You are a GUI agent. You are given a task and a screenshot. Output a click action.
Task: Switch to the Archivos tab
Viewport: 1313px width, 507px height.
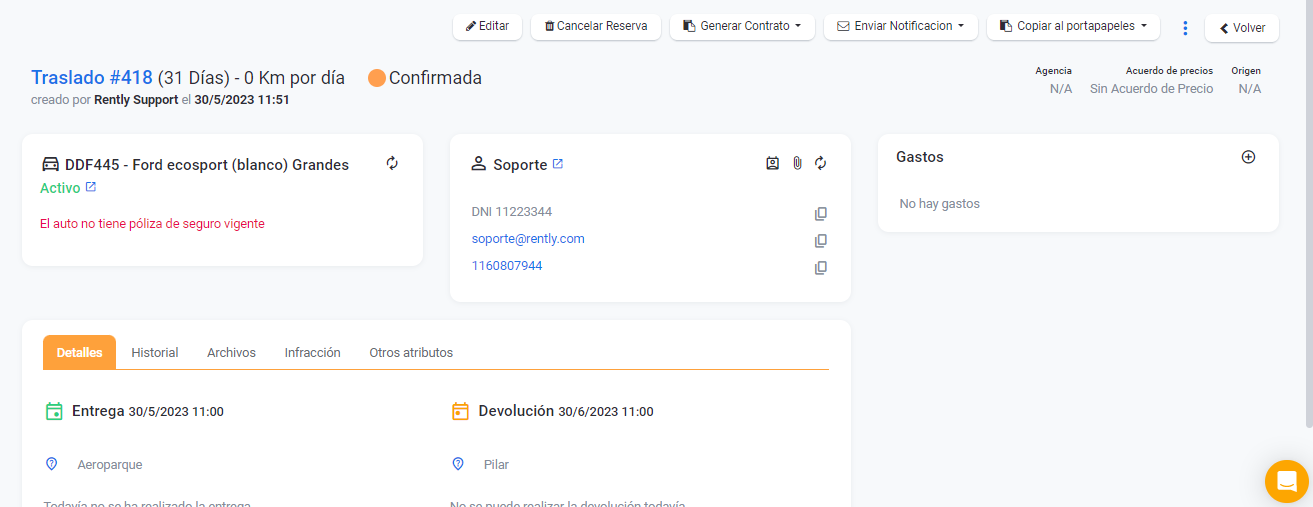[231, 353]
